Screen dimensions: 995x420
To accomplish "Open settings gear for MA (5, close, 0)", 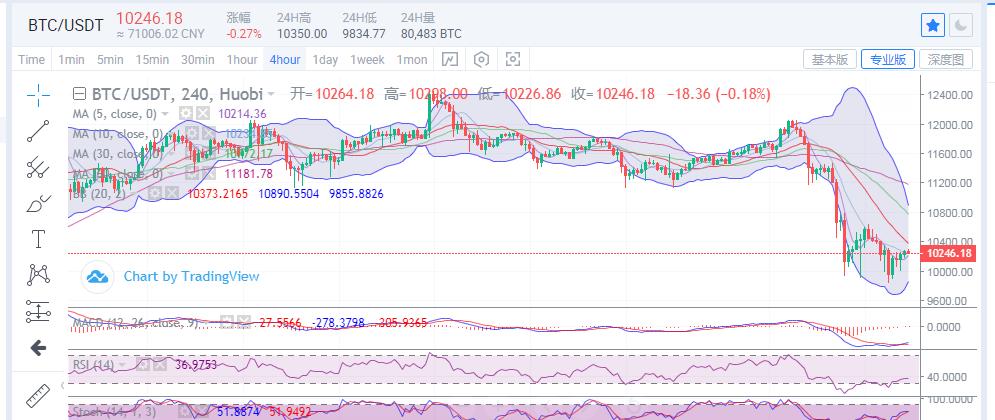I will (x=185, y=114).
